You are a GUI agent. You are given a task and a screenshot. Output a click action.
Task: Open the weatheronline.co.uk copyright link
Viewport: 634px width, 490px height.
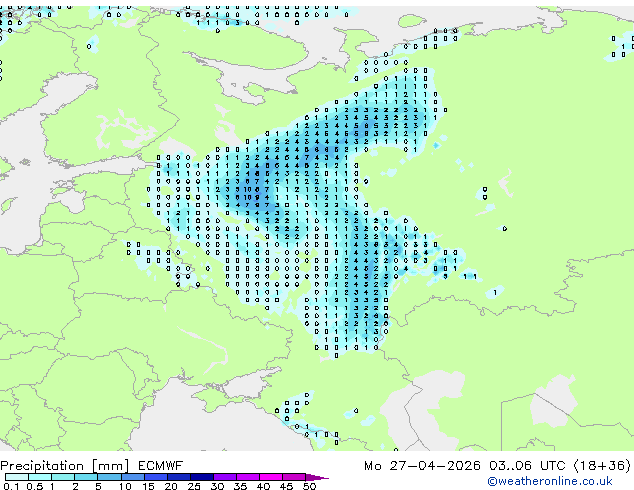pos(550,481)
